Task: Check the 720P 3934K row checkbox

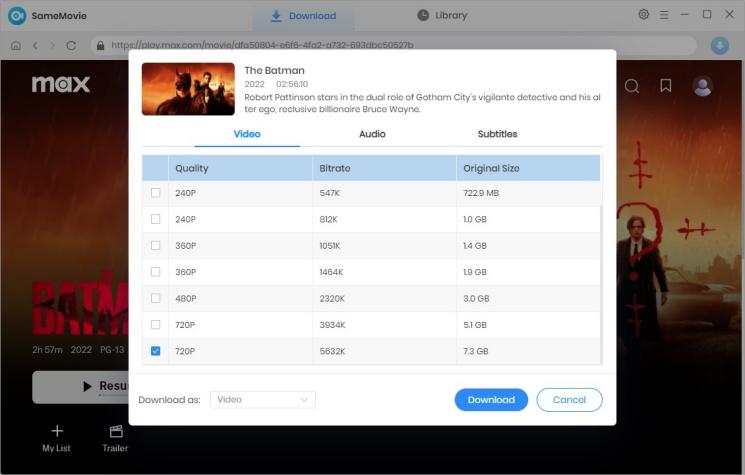Action: [155, 324]
